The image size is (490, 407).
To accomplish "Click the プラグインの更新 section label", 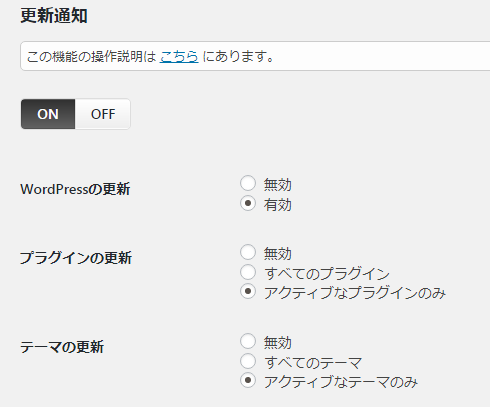I will click(x=76, y=258).
